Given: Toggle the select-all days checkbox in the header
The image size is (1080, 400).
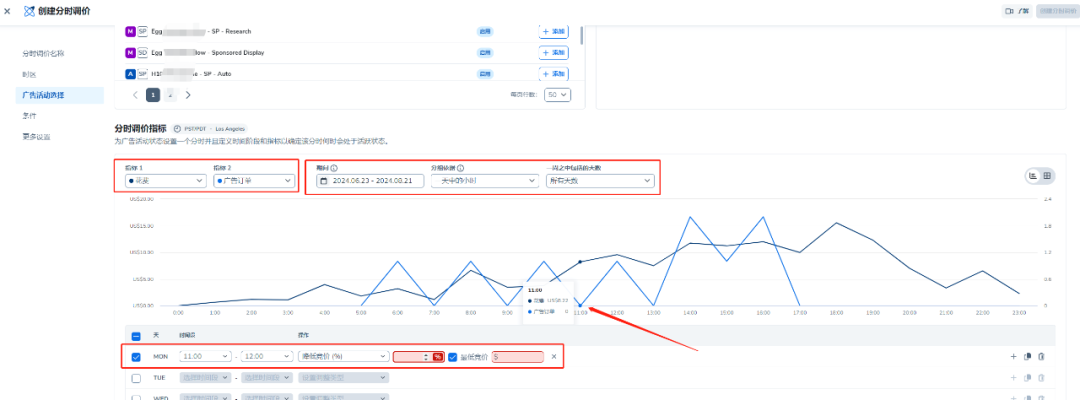Looking at the screenshot, I should click(x=136, y=336).
